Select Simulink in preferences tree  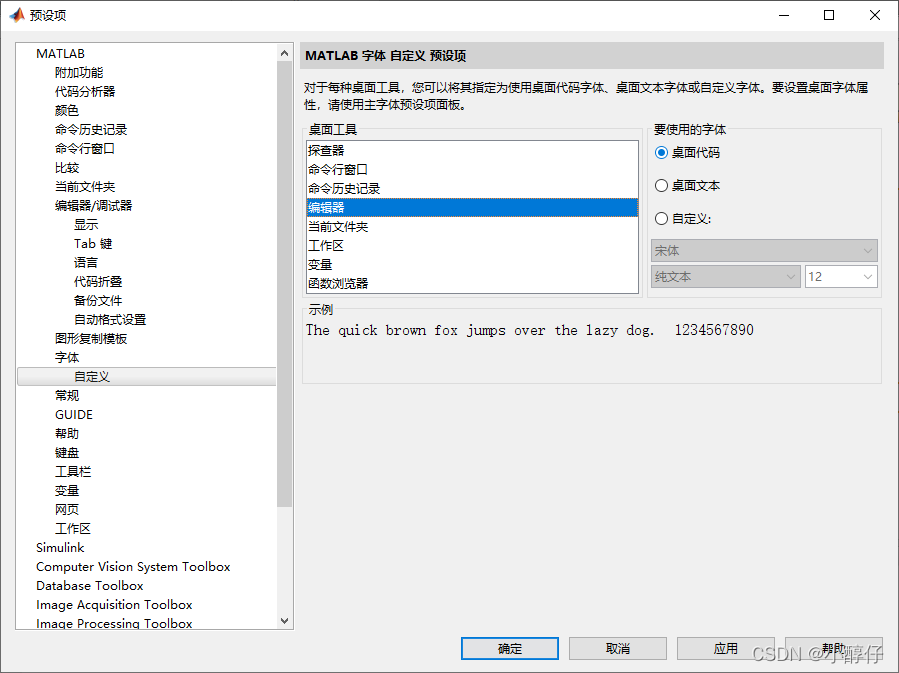click(60, 547)
